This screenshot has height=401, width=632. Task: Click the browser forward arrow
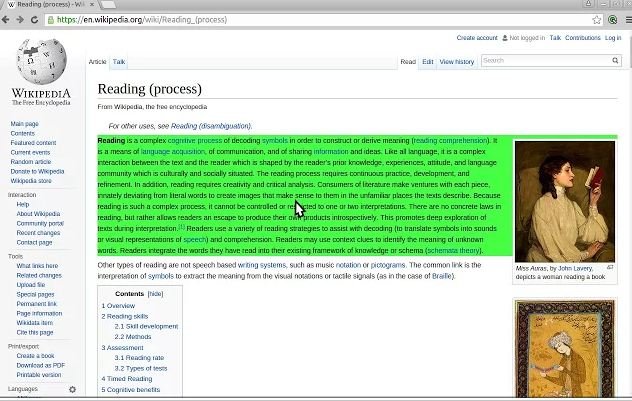point(19,20)
